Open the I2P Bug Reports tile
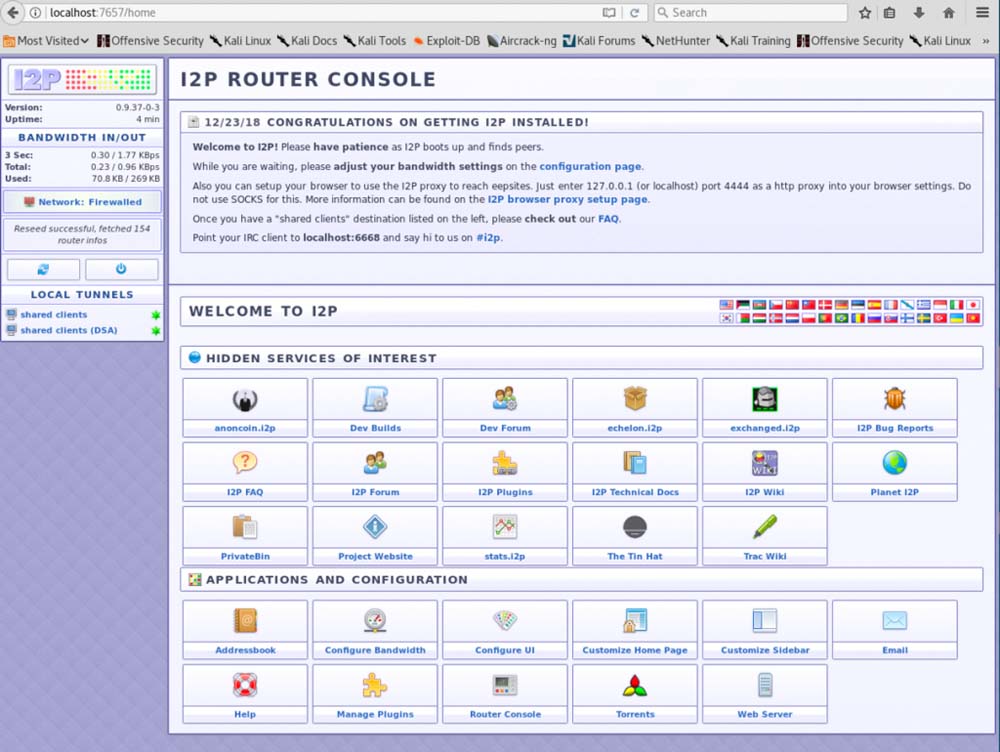Screen dimensions: 1000x752 [894, 406]
